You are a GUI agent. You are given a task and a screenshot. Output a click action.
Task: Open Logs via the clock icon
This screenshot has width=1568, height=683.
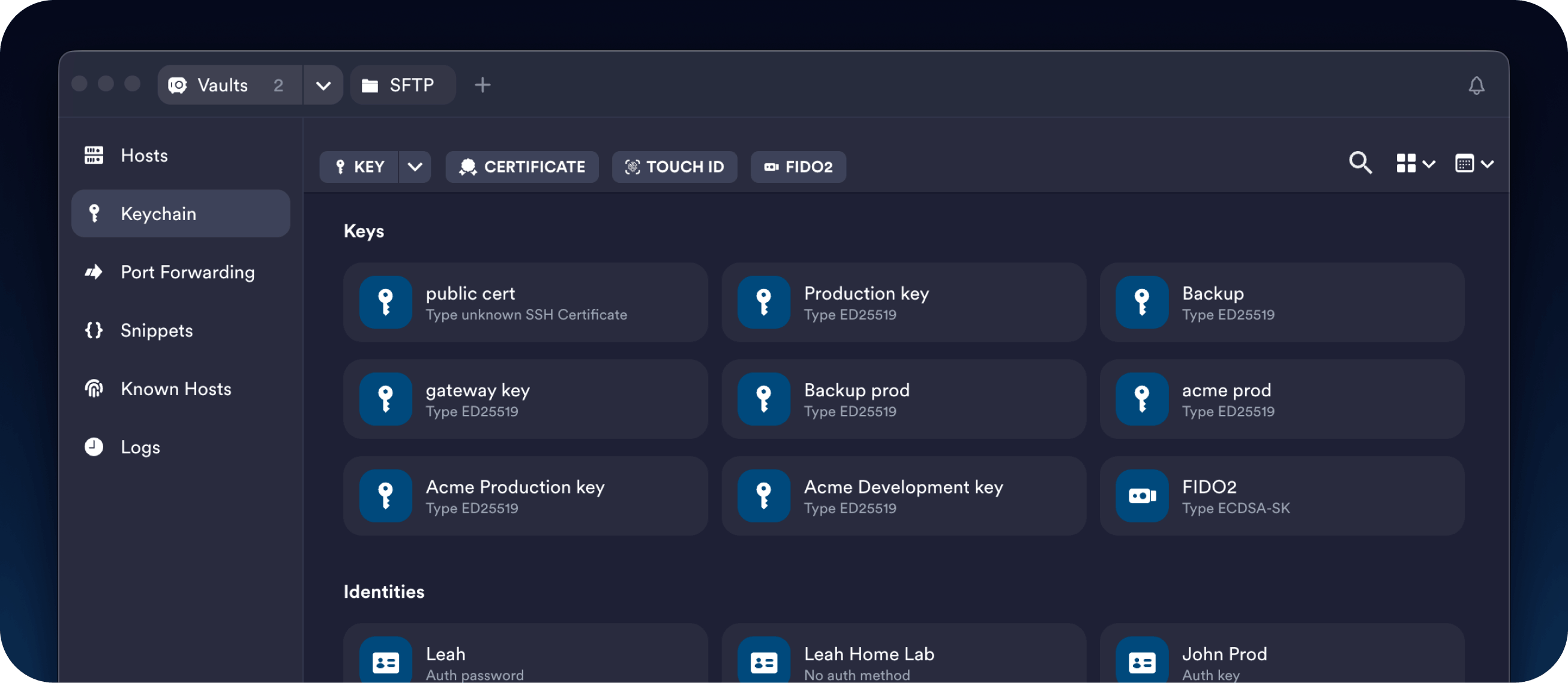click(x=94, y=447)
